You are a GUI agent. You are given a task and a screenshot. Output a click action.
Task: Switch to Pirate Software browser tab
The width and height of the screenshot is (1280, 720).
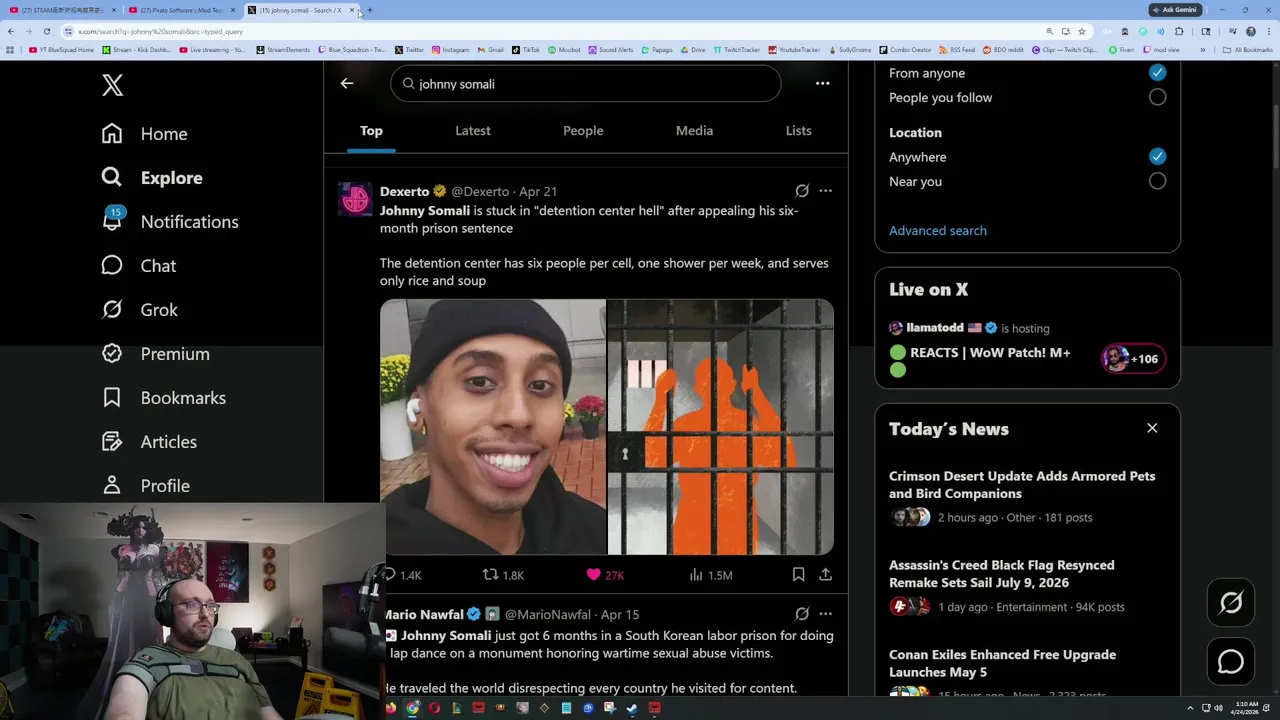tap(180, 10)
